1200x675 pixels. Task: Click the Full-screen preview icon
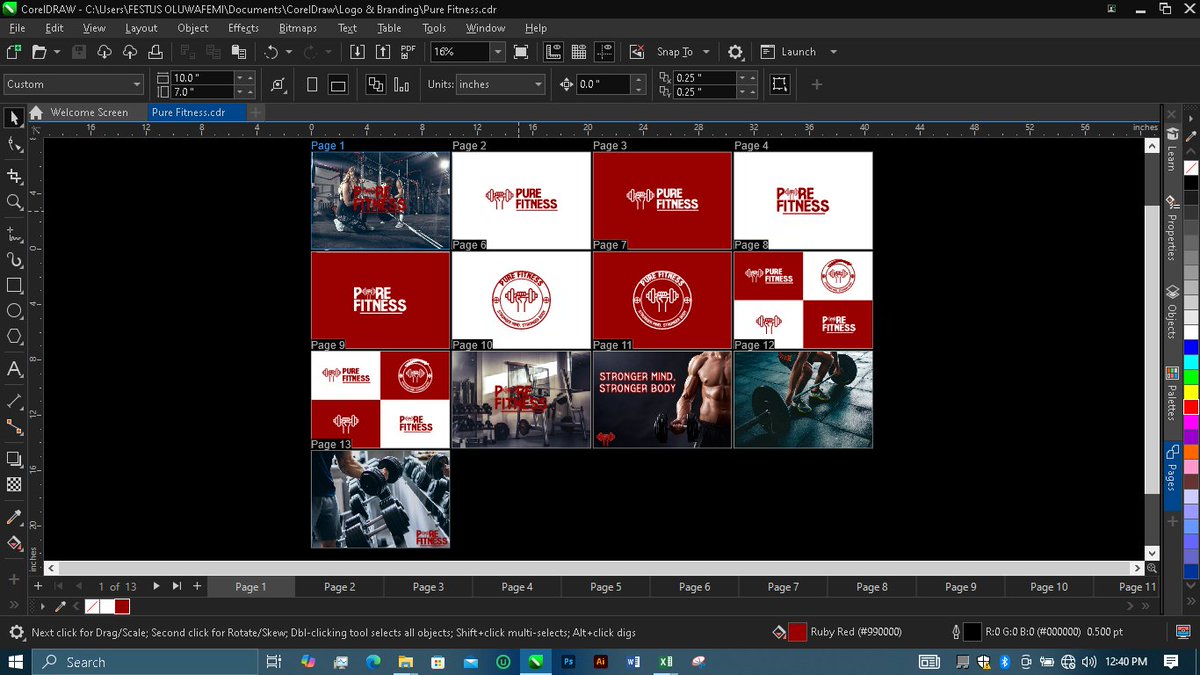click(521, 52)
